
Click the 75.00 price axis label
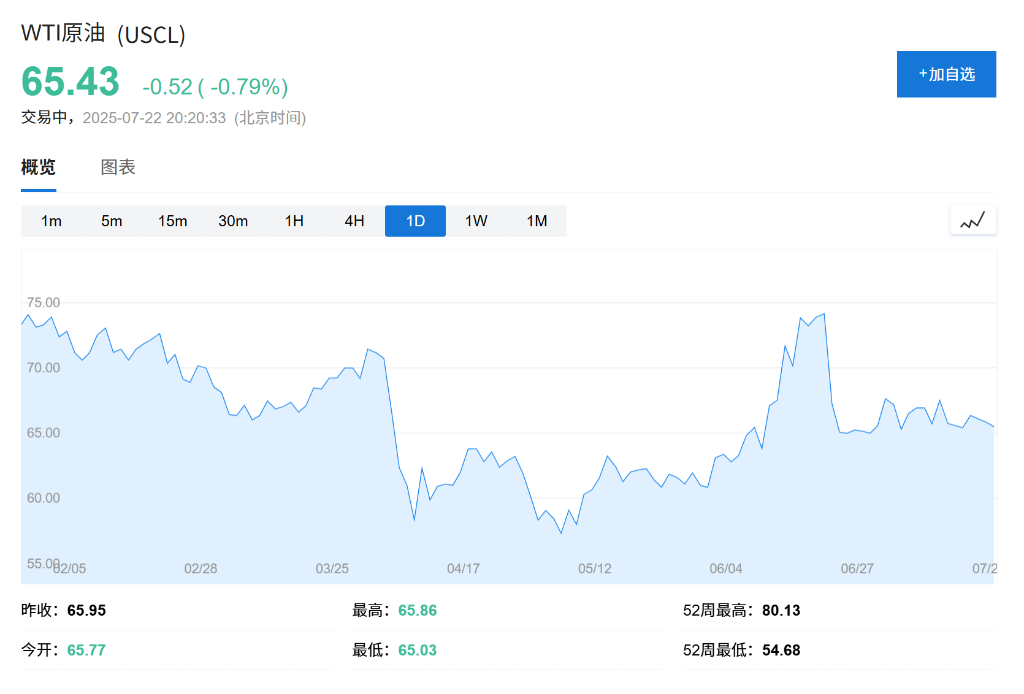[41, 302]
